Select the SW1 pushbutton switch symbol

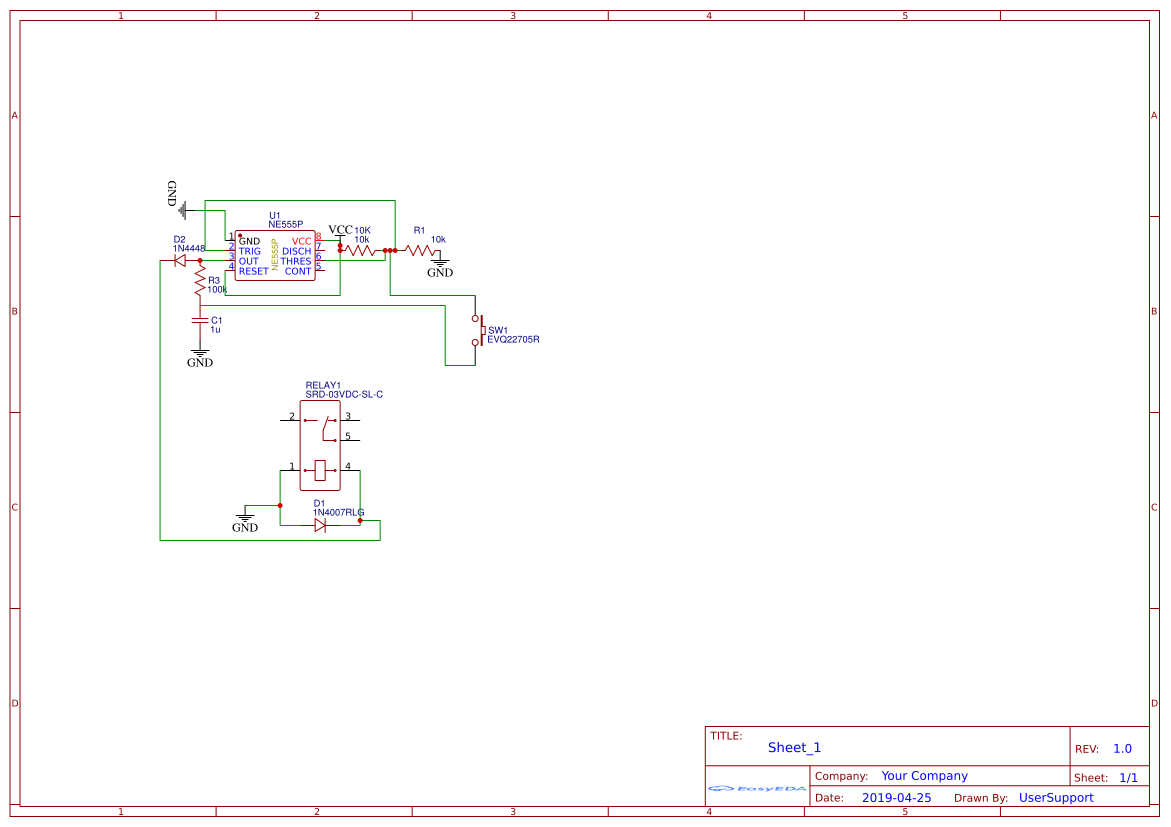coord(477,330)
